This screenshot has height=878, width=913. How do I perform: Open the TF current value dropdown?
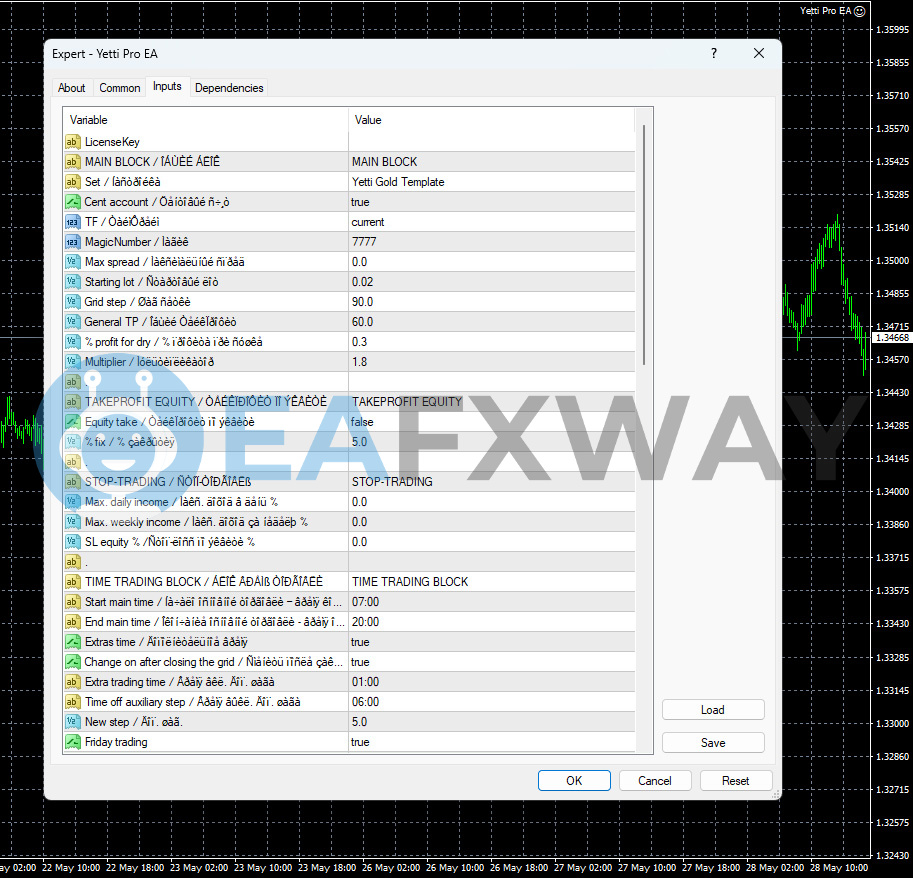coord(492,222)
